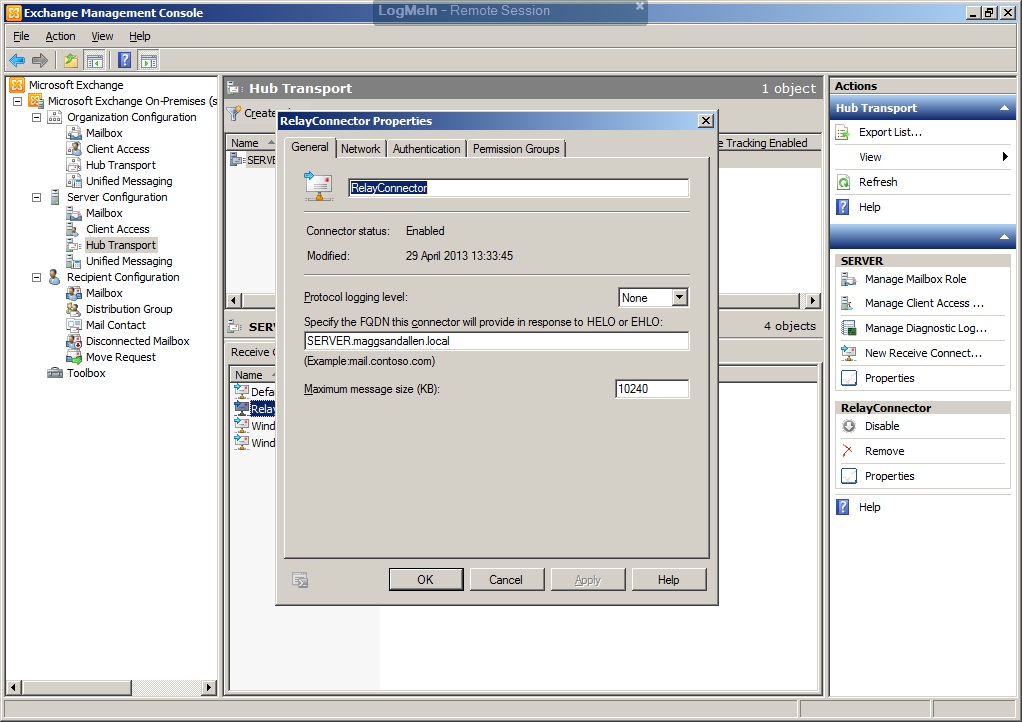Click OK in RelayConnector Properties
Screen dimensions: 1022x722
(426, 579)
